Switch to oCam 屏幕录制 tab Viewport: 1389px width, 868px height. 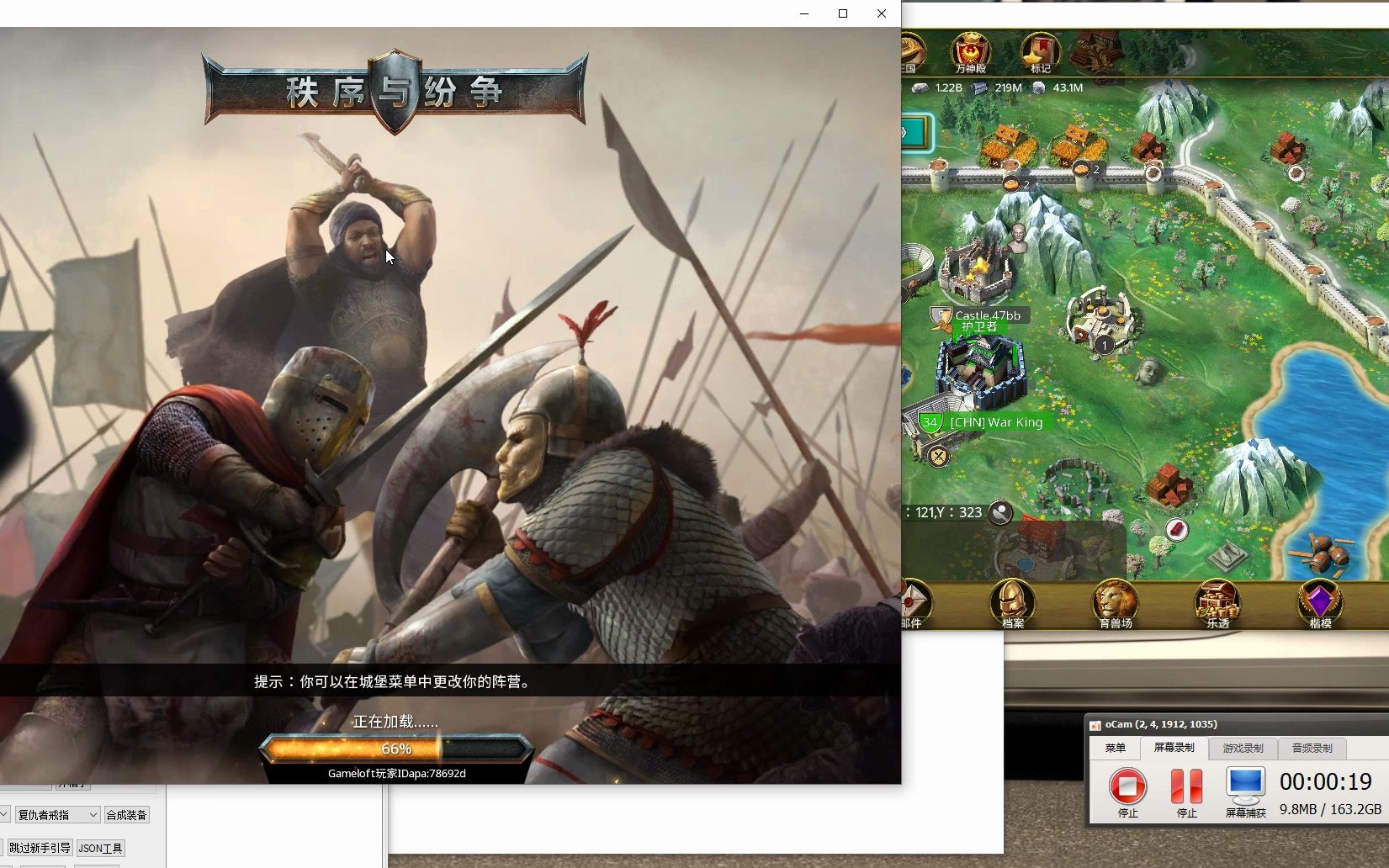1174,748
